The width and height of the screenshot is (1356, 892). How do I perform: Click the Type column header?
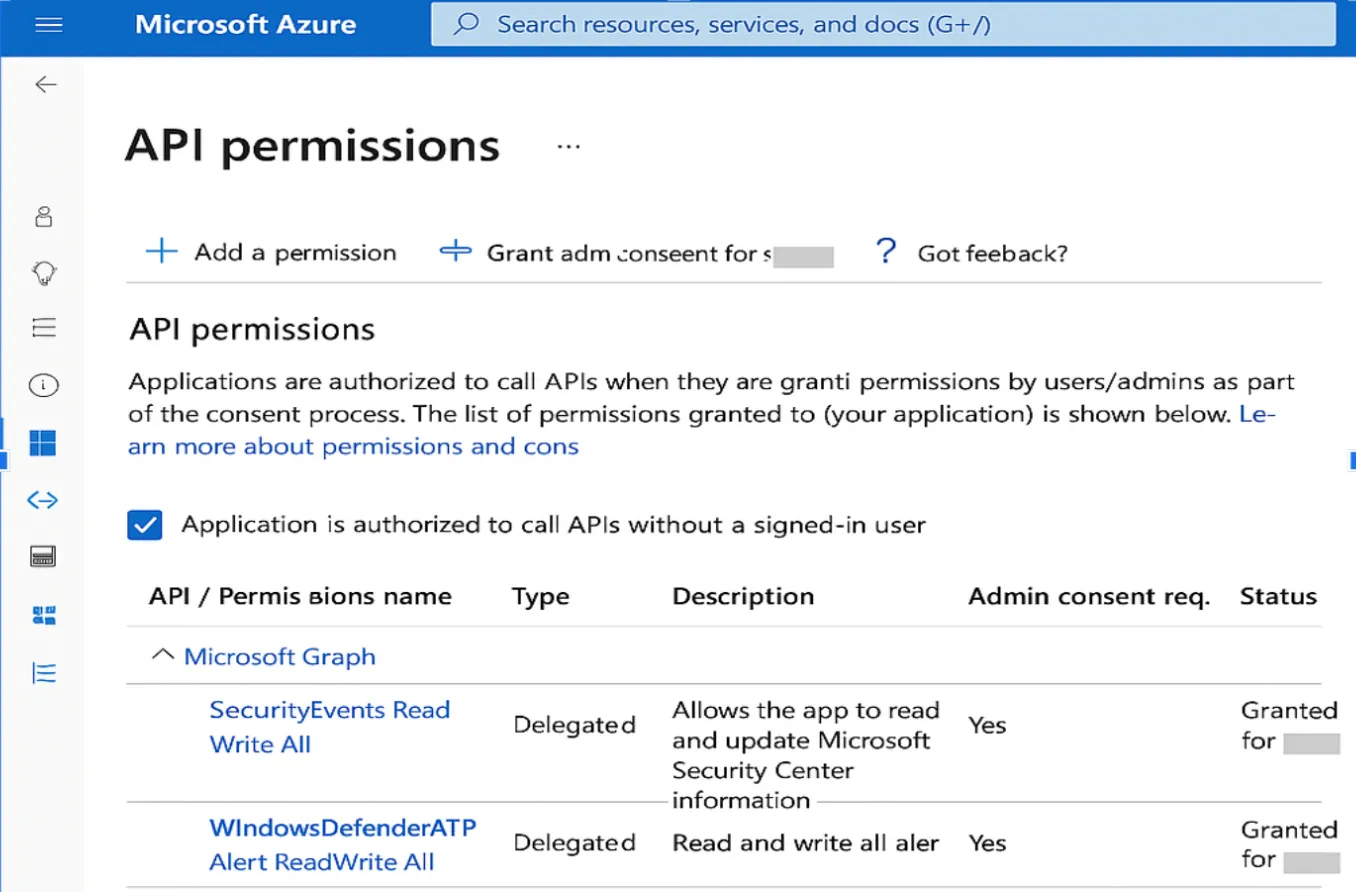point(540,597)
